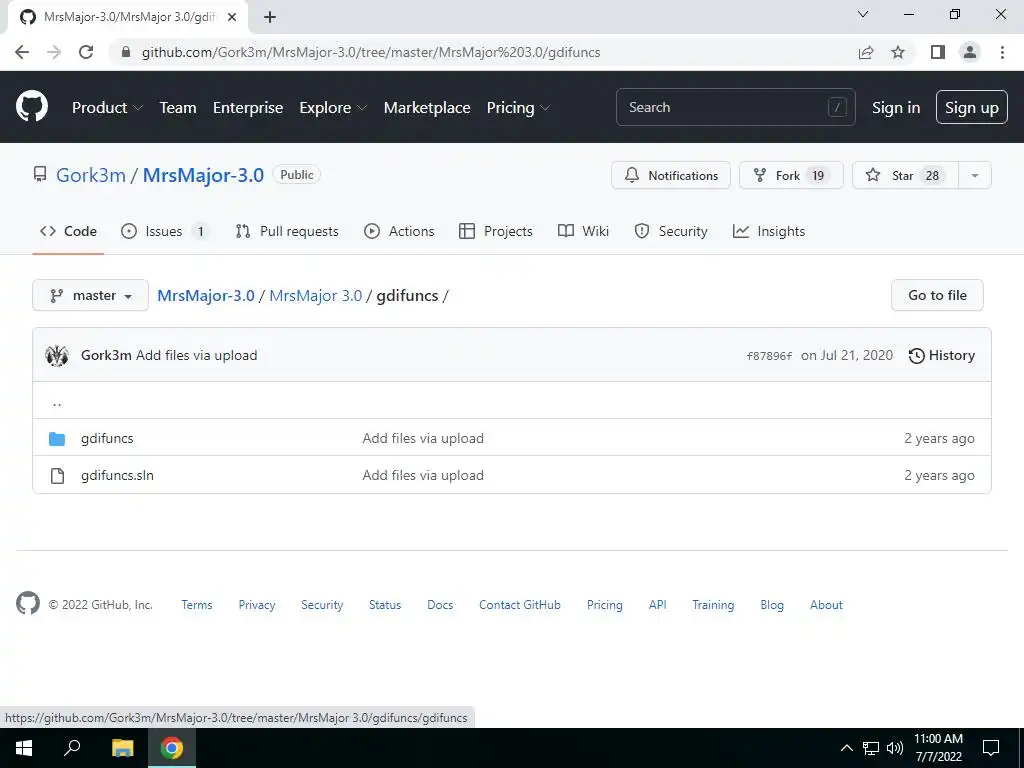Image resolution: width=1024 pixels, height=768 pixels.
Task: Open commit hash f87896f
Action: pos(769,356)
